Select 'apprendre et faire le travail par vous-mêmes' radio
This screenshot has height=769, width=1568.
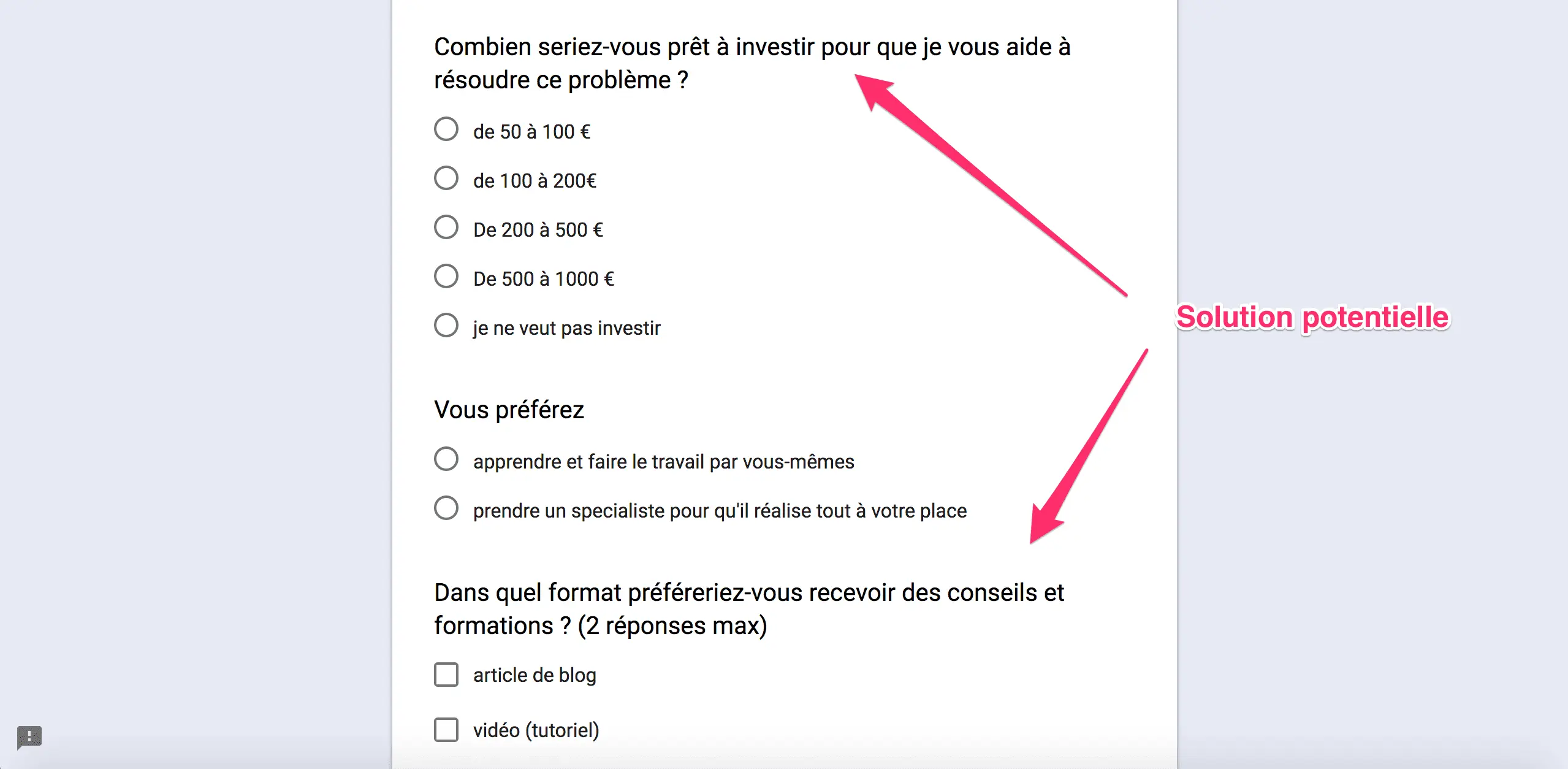446,459
